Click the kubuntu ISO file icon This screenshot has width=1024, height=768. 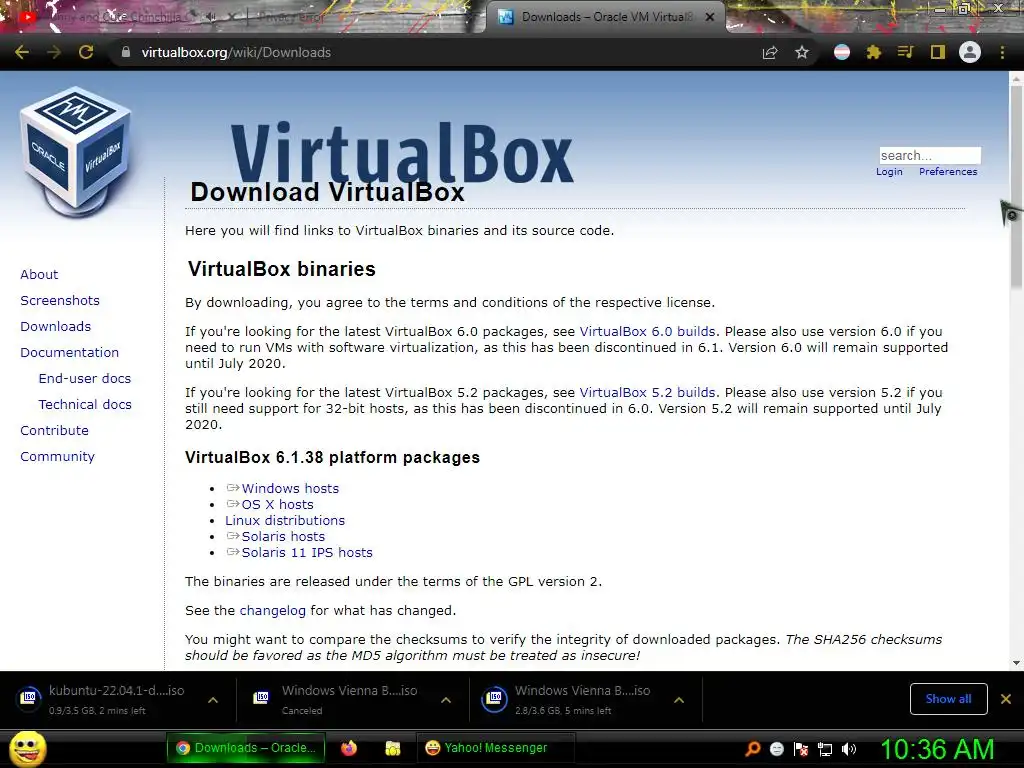click(x=29, y=697)
